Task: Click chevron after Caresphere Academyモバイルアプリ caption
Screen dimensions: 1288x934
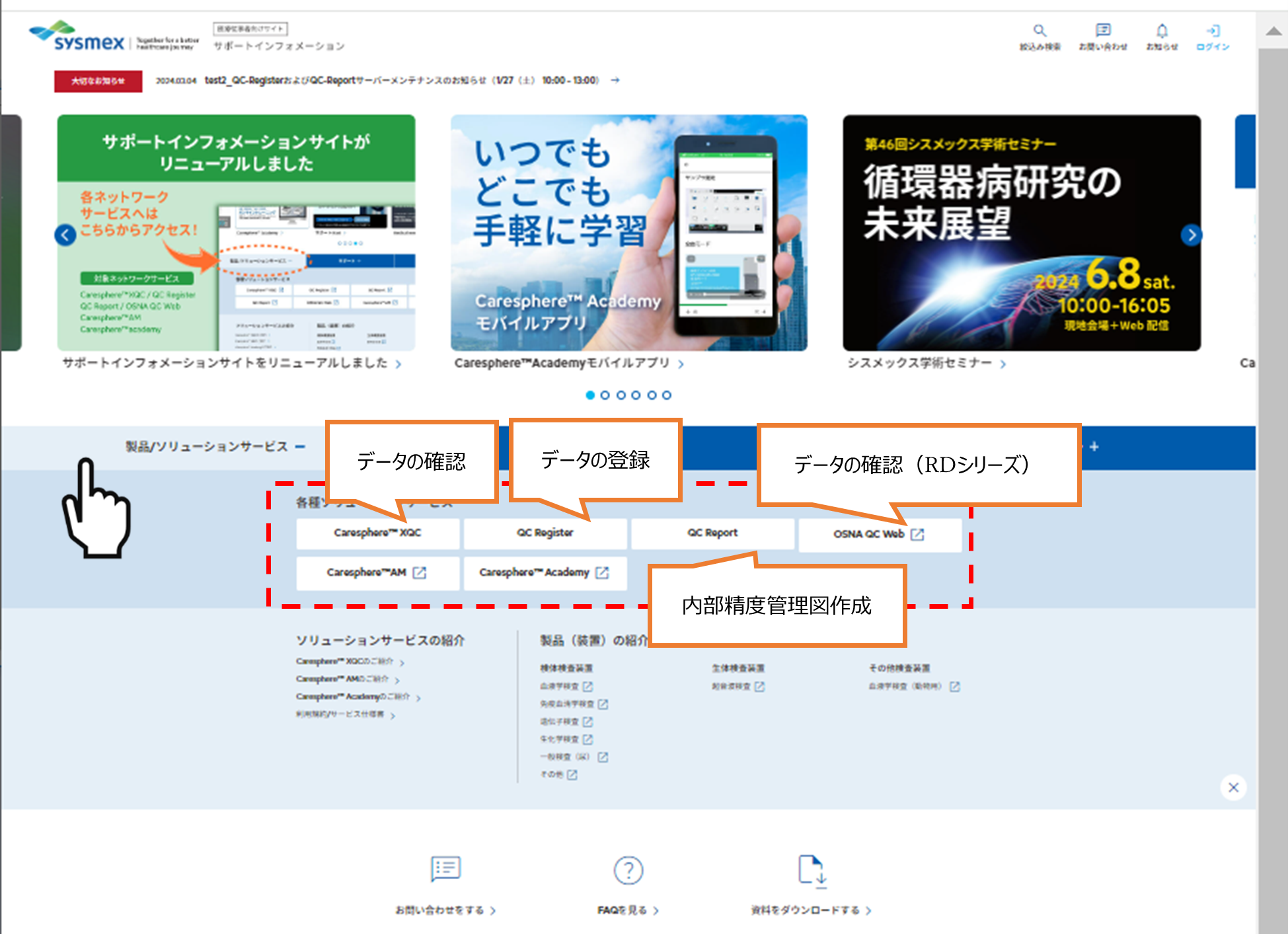Action: [x=681, y=364]
